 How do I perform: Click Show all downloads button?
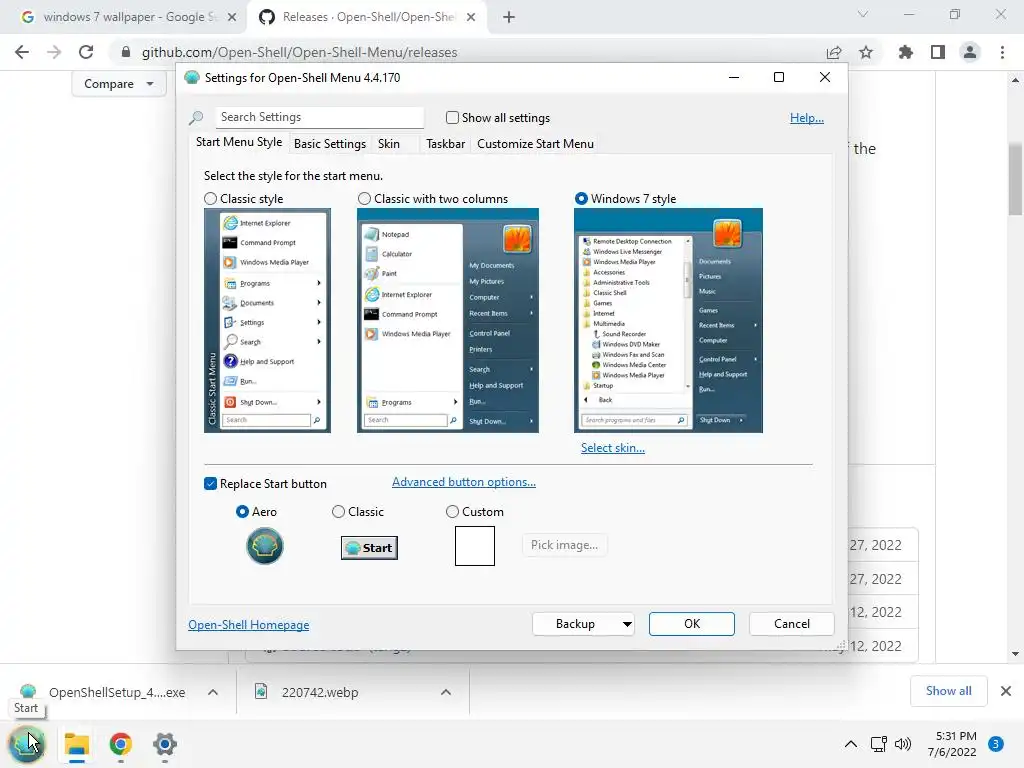(x=948, y=691)
